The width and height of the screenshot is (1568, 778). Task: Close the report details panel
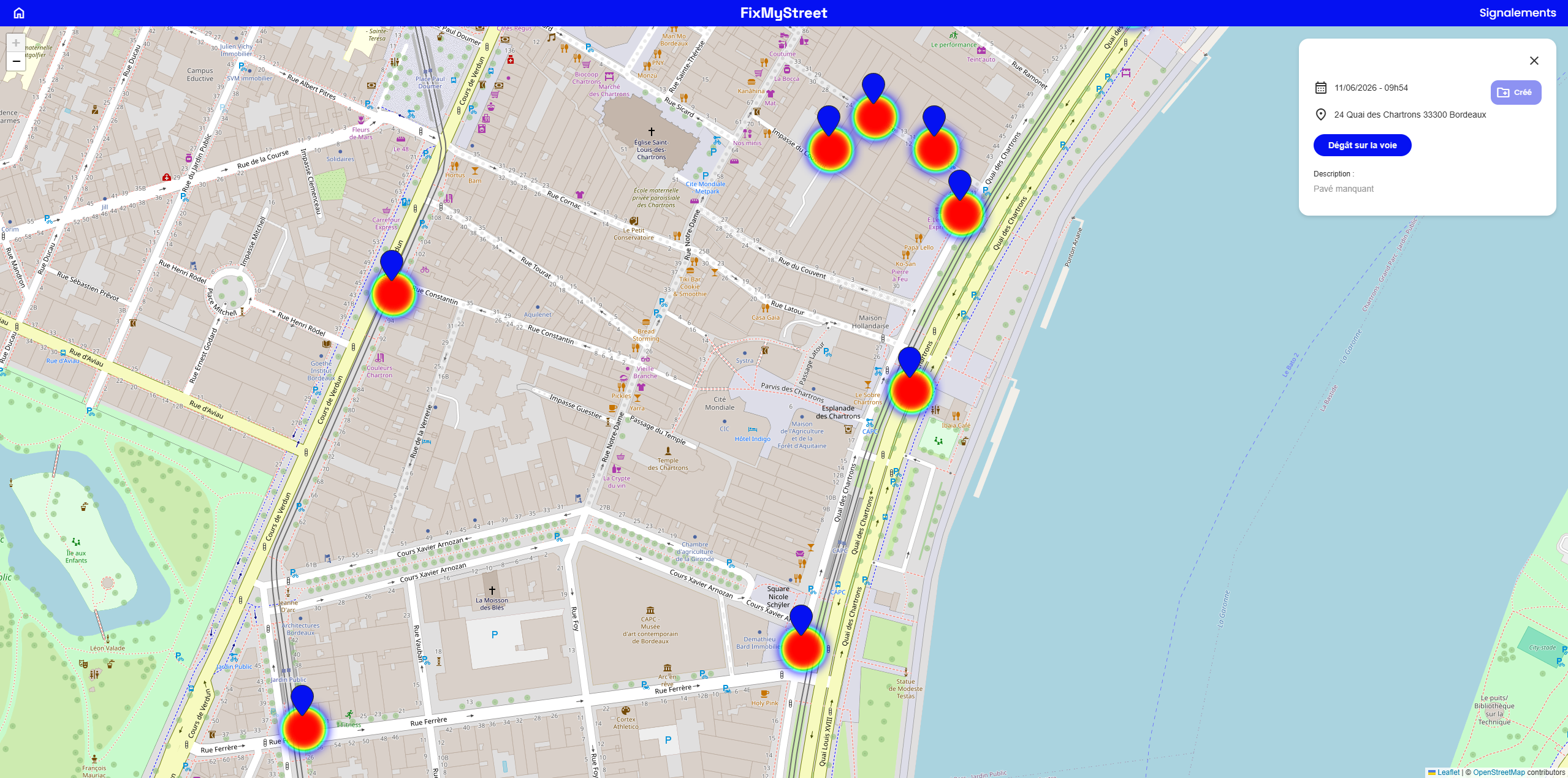click(x=1534, y=61)
